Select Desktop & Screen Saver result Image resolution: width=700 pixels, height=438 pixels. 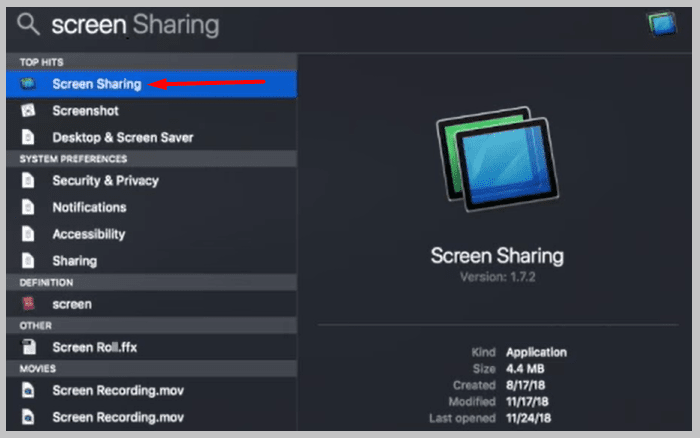point(151,138)
